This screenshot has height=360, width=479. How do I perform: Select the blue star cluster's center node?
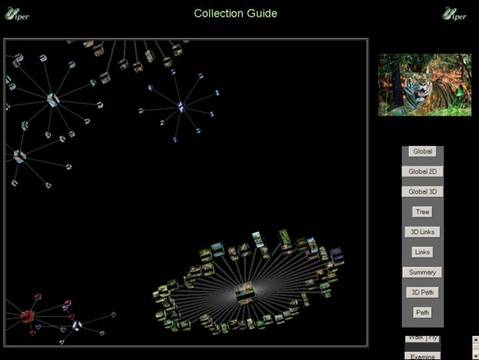click(181, 107)
